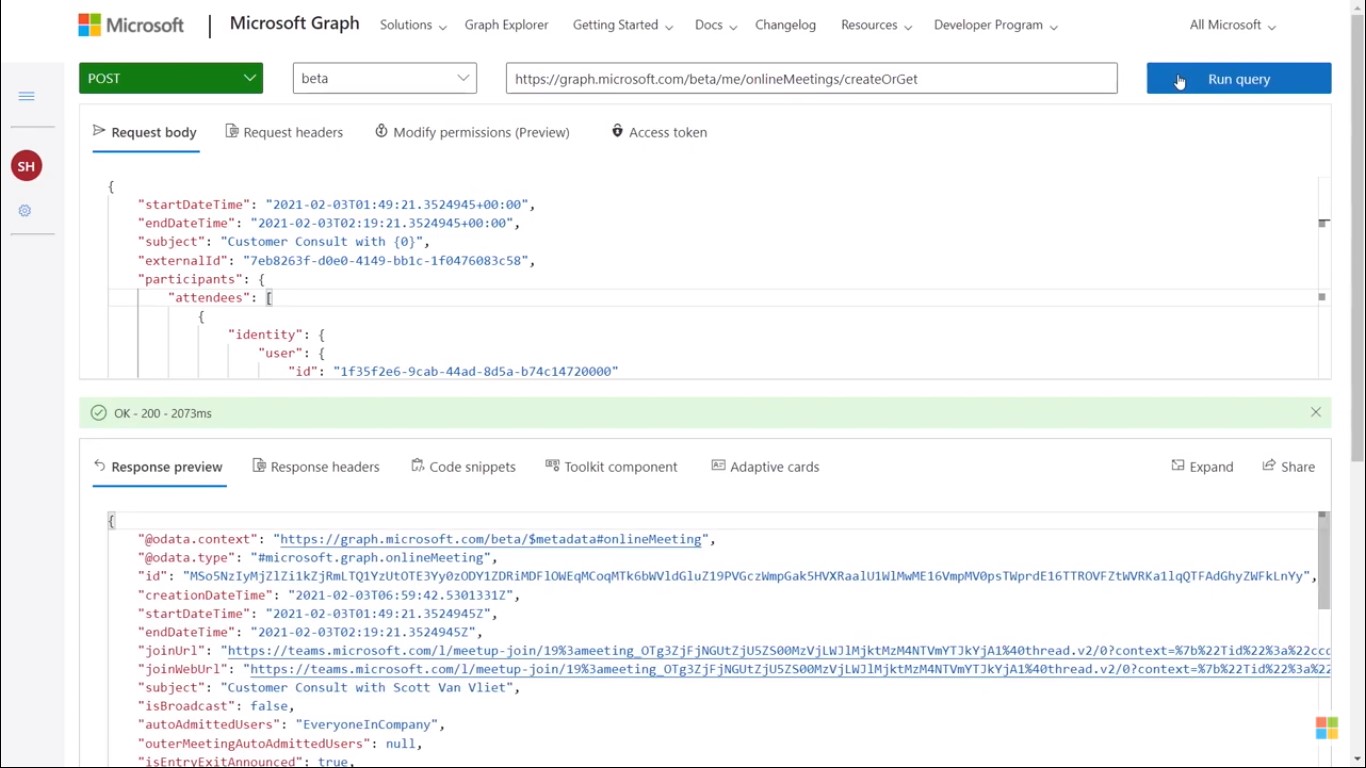Click the SH user avatar
Image resolution: width=1366 pixels, height=768 pixels.
pyautogui.click(x=27, y=166)
